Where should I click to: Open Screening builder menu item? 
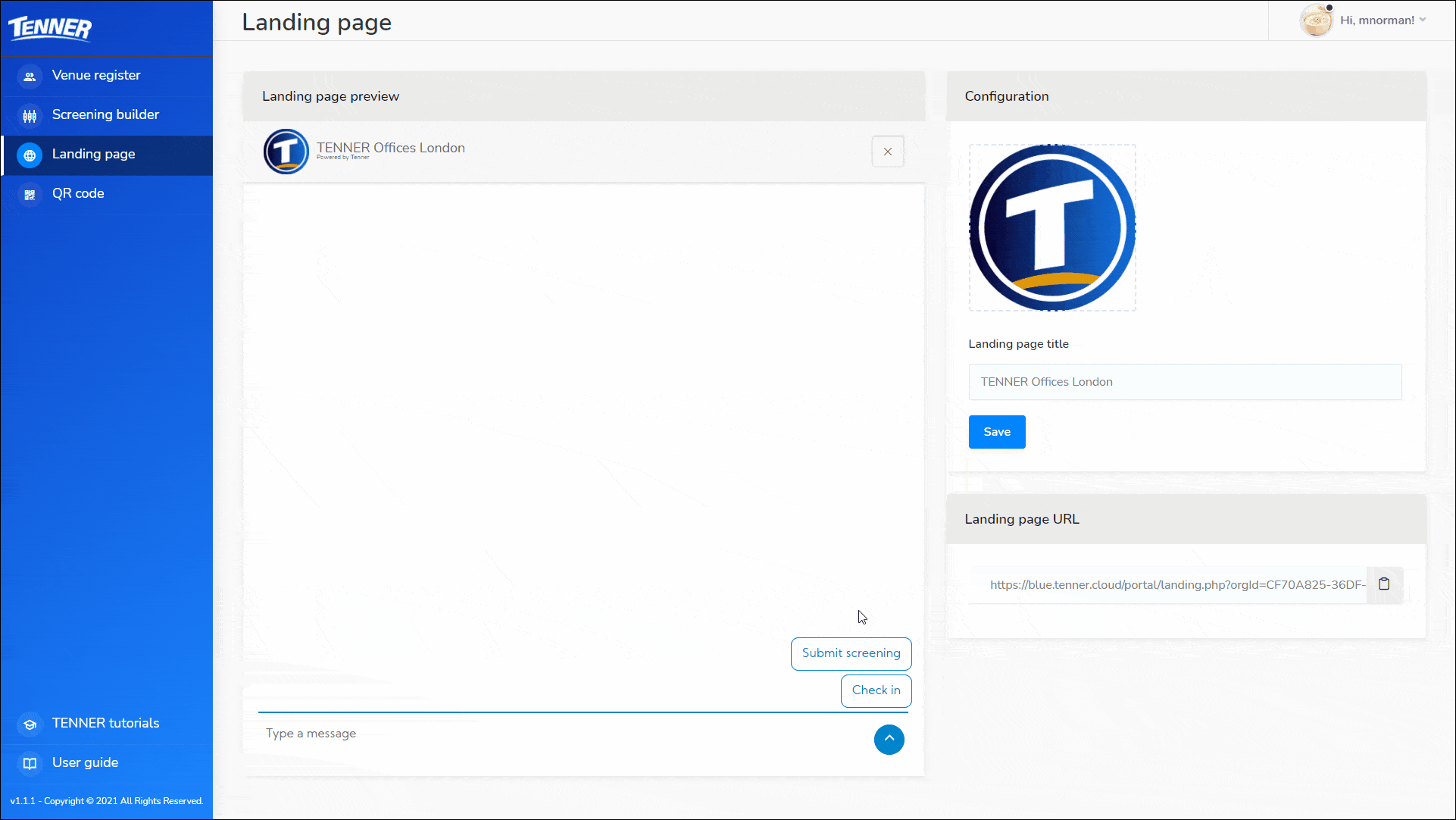pos(105,114)
